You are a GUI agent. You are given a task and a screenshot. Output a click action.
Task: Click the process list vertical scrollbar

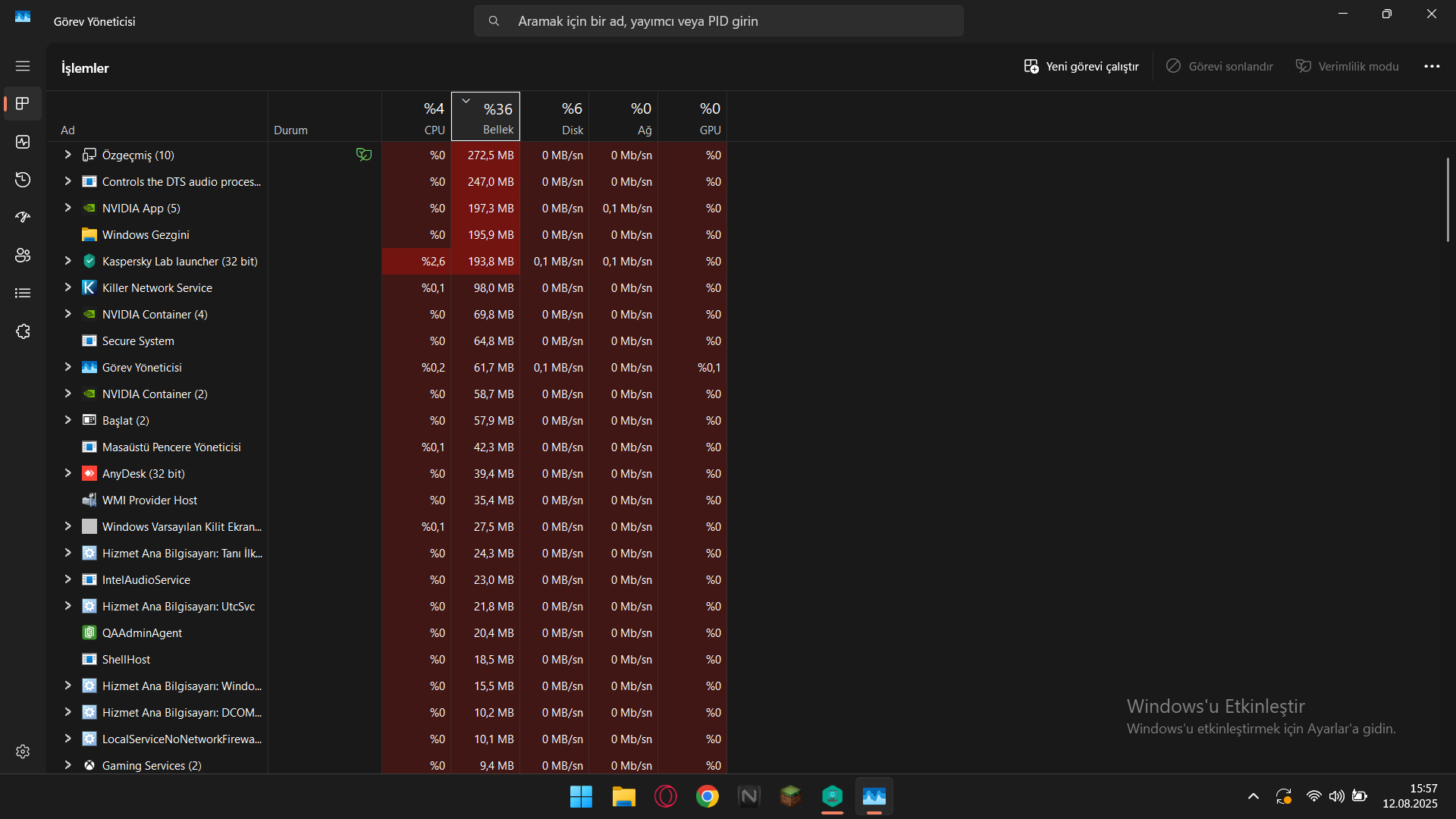pyautogui.click(x=1448, y=199)
